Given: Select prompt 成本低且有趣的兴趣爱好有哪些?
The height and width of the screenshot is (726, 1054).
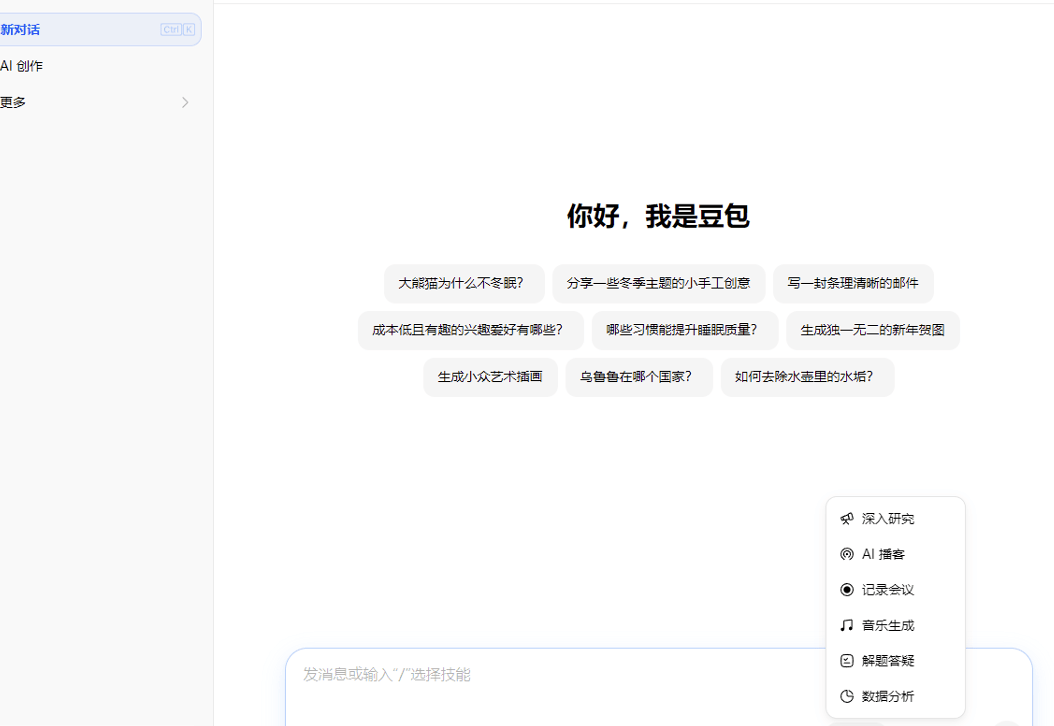Looking at the screenshot, I should click(x=471, y=330).
